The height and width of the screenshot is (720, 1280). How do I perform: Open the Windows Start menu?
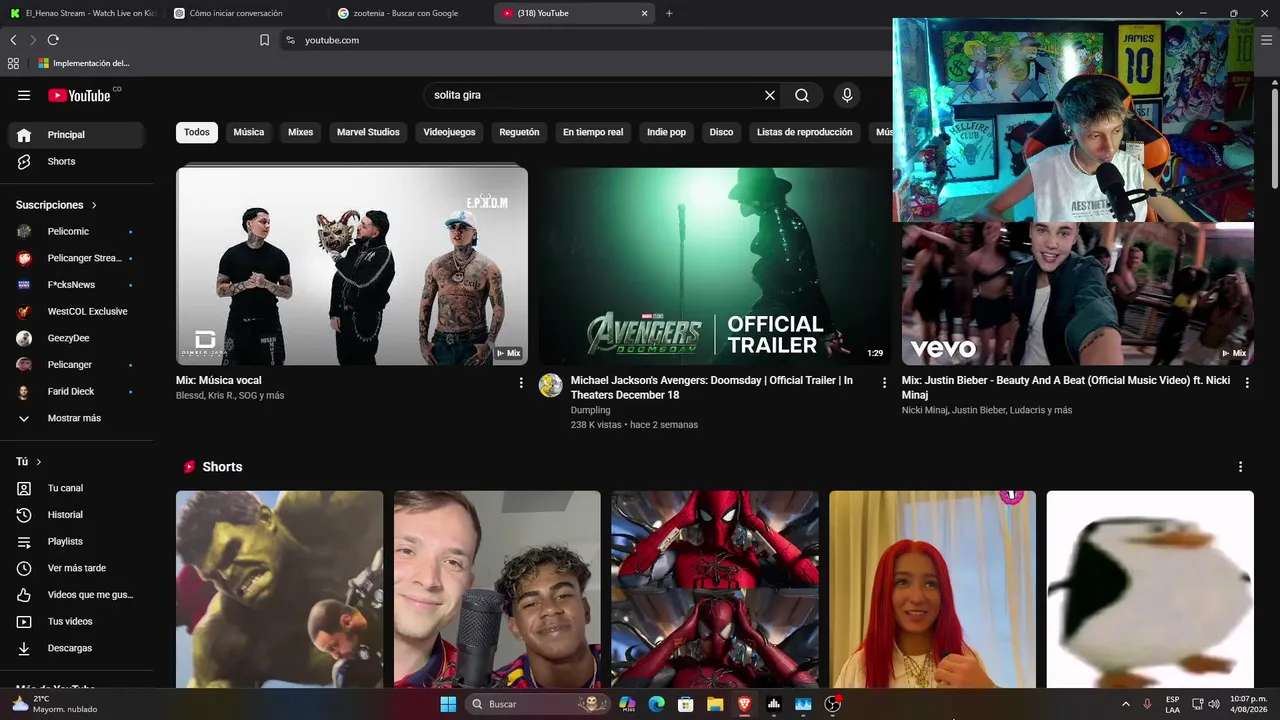click(x=448, y=704)
